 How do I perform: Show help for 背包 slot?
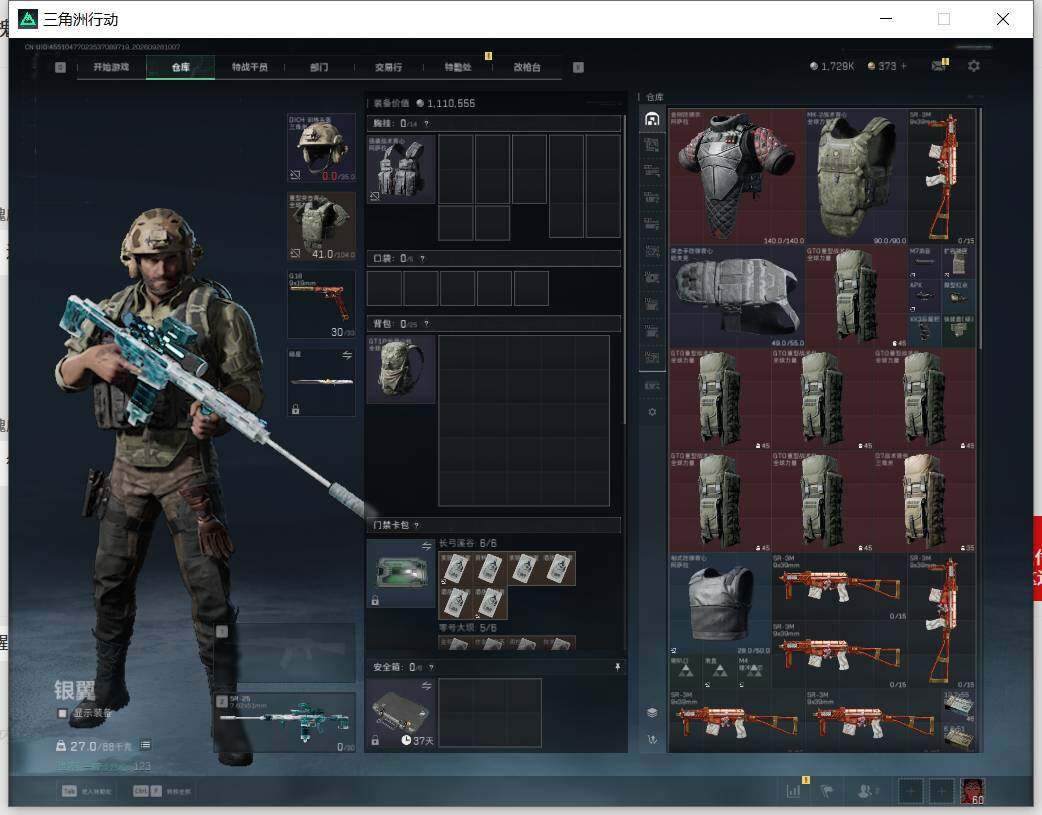(427, 324)
